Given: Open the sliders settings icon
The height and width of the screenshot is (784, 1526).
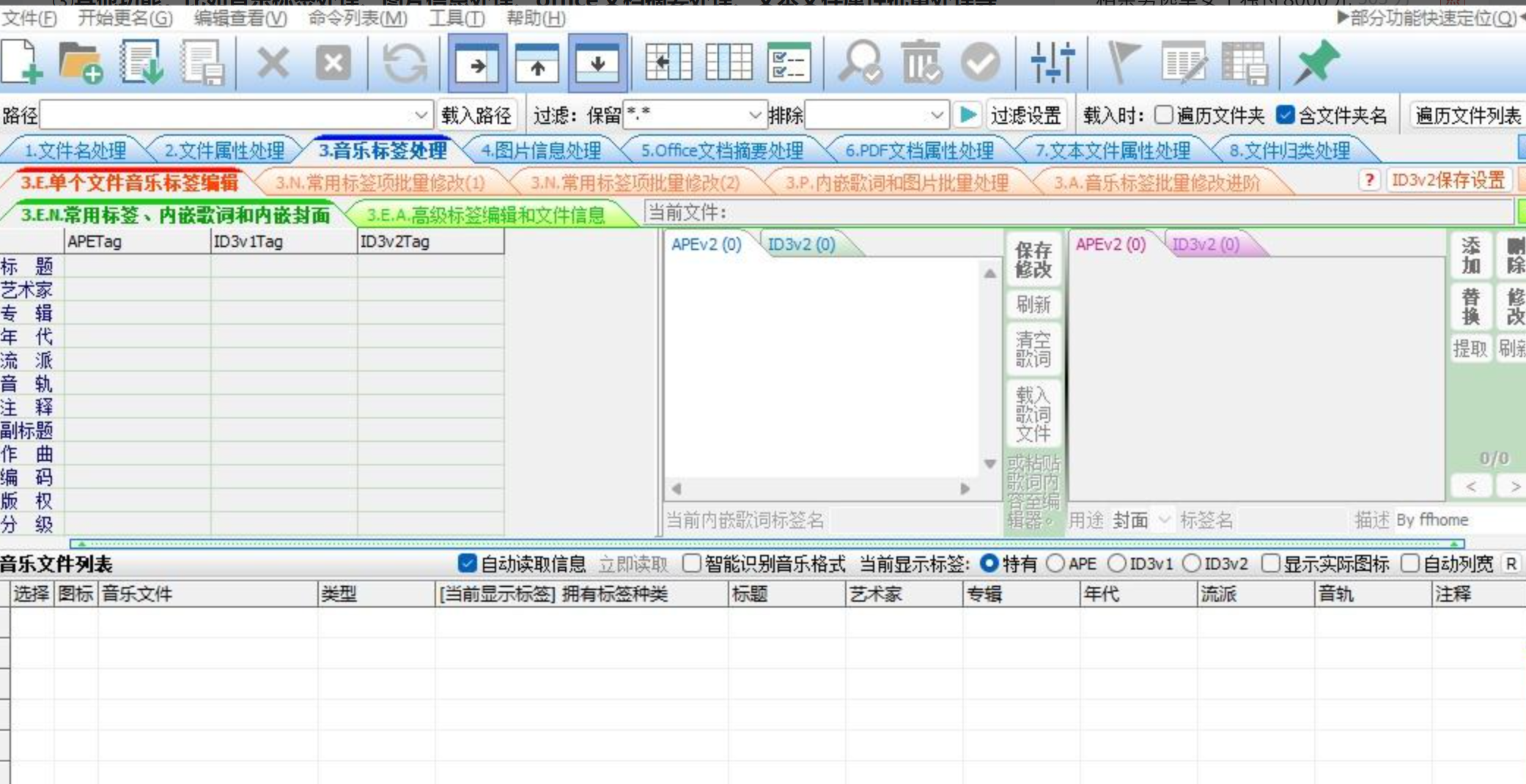Looking at the screenshot, I should (x=1052, y=62).
